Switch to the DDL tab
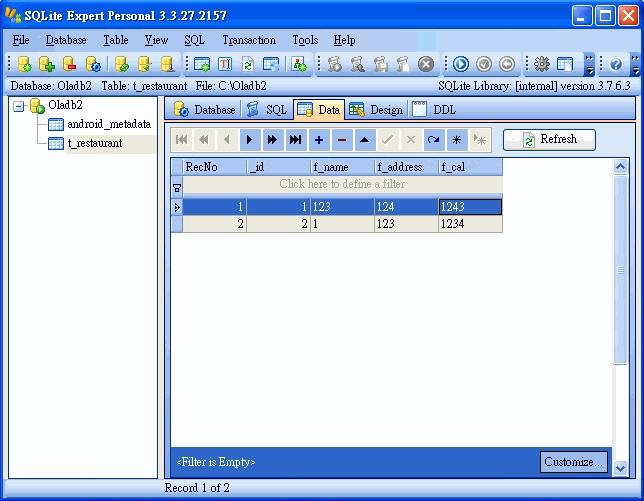Viewport: 644px width, 501px height. tap(434, 110)
